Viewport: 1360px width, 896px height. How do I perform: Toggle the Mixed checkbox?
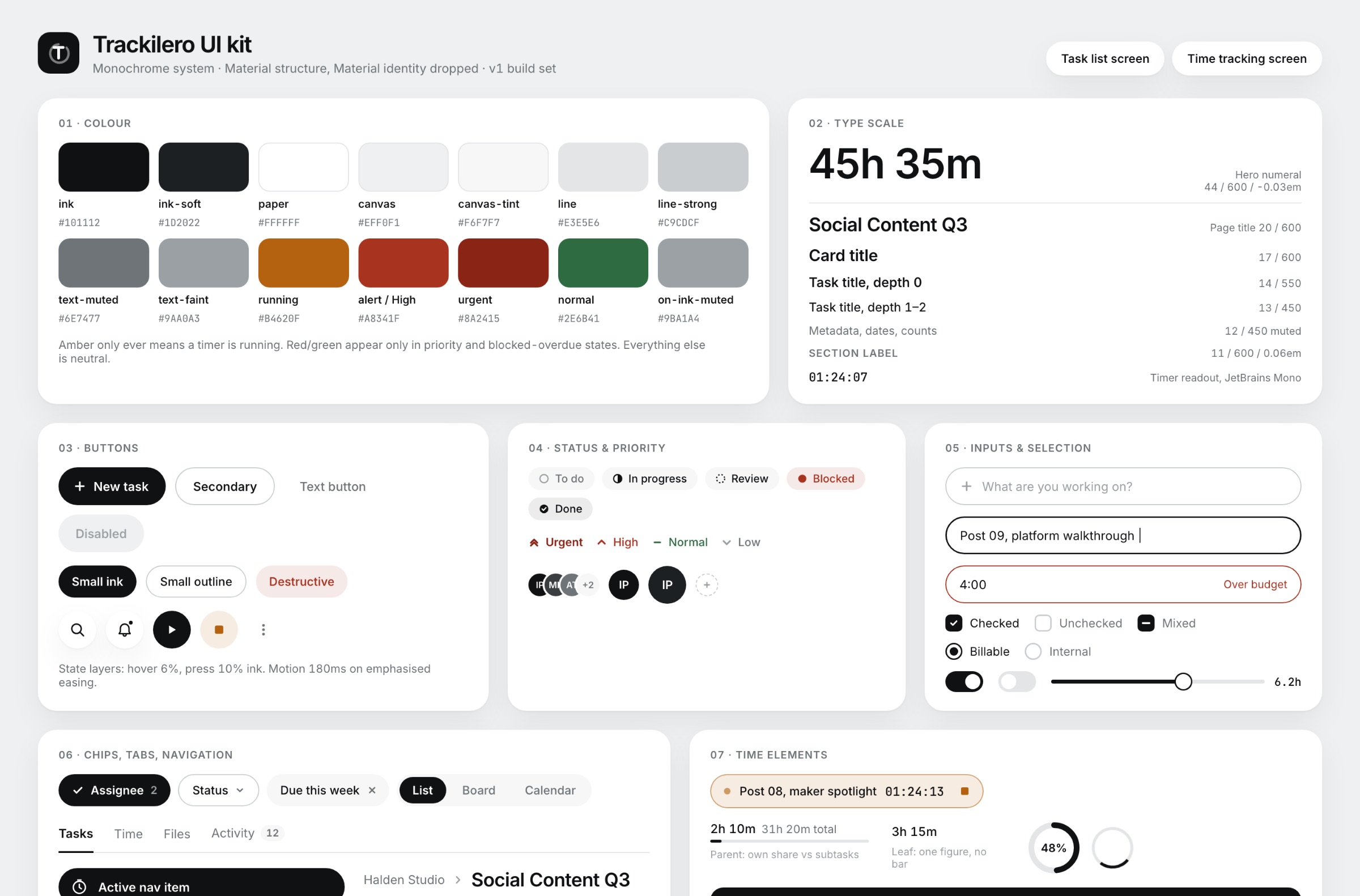(x=1146, y=623)
